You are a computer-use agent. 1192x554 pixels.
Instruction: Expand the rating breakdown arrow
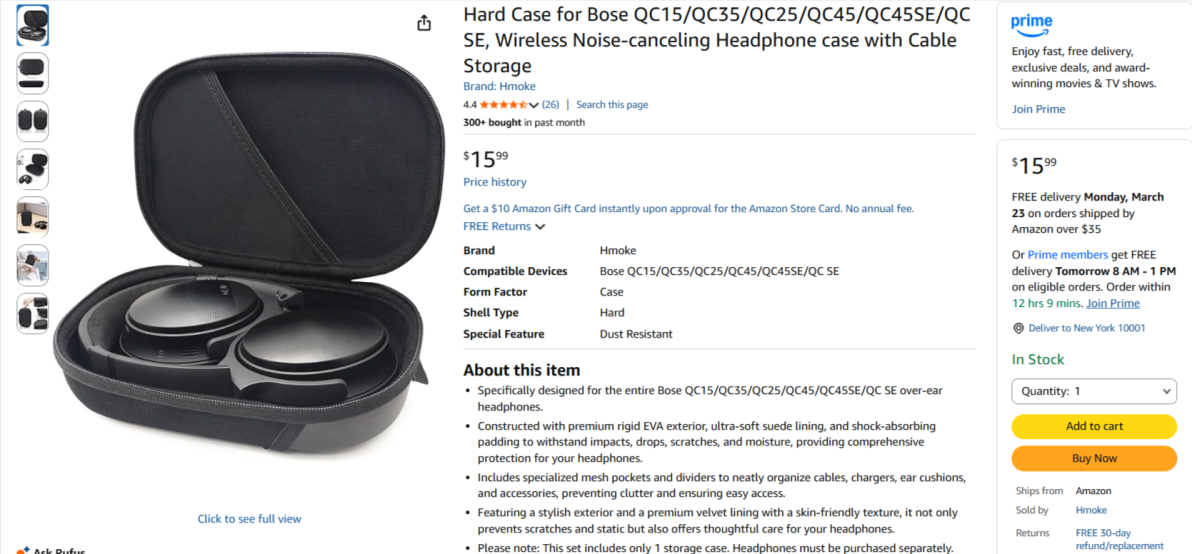pos(534,105)
